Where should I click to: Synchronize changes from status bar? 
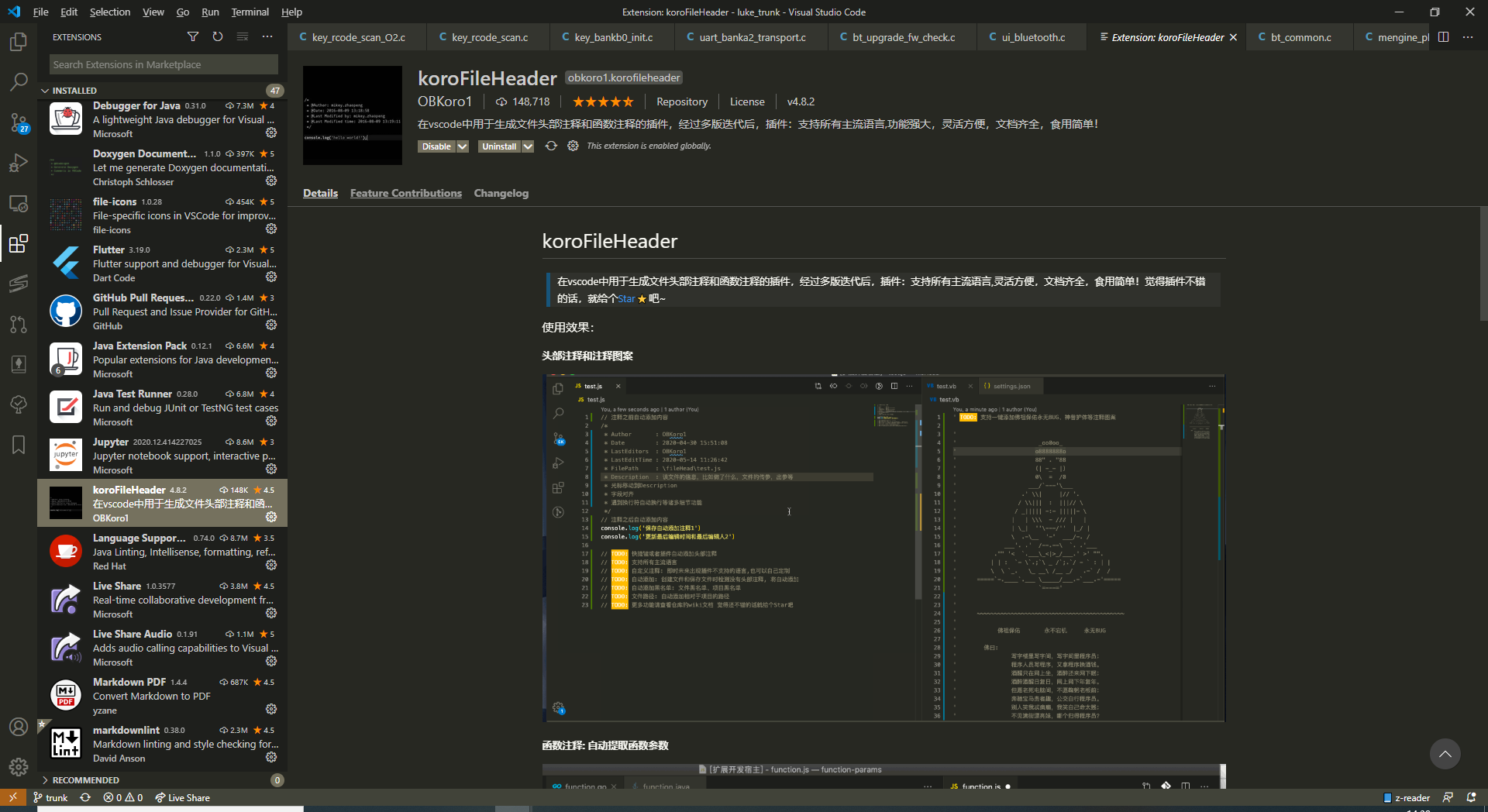[85, 797]
